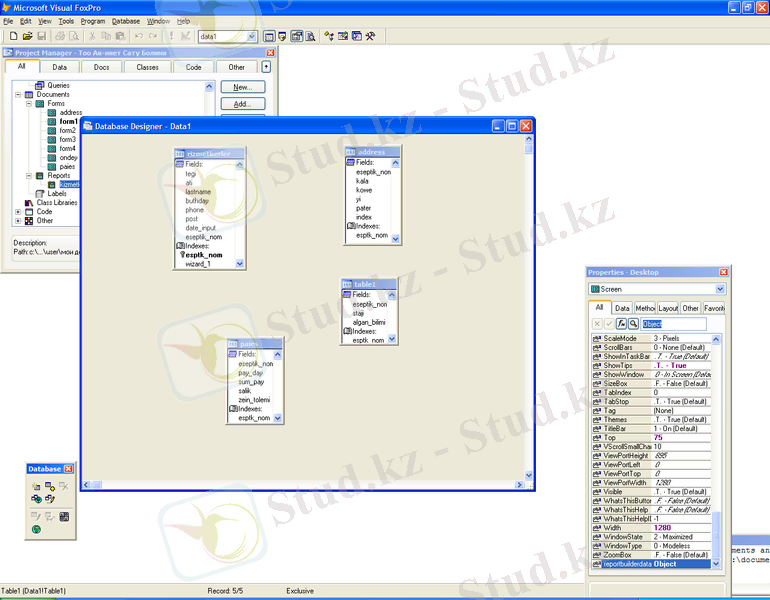The height and width of the screenshot is (600, 770).
Task: Click New Remote View icon in Database toolbar
Action: [36, 498]
